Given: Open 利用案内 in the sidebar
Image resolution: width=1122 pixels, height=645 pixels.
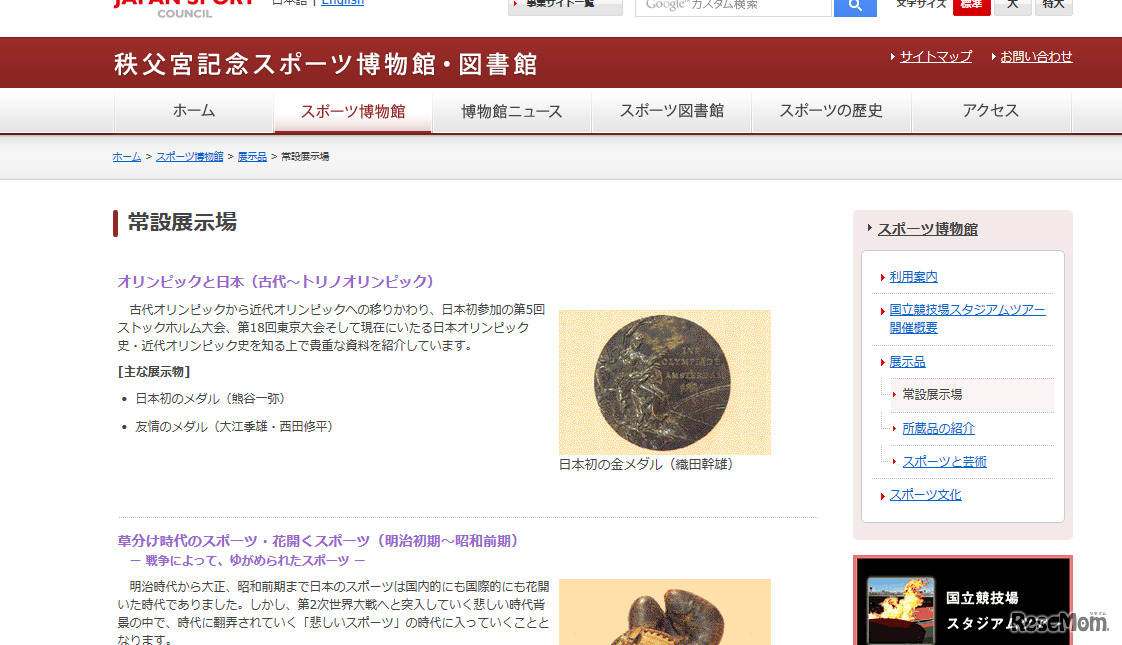Looking at the screenshot, I should (x=913, y=277).
